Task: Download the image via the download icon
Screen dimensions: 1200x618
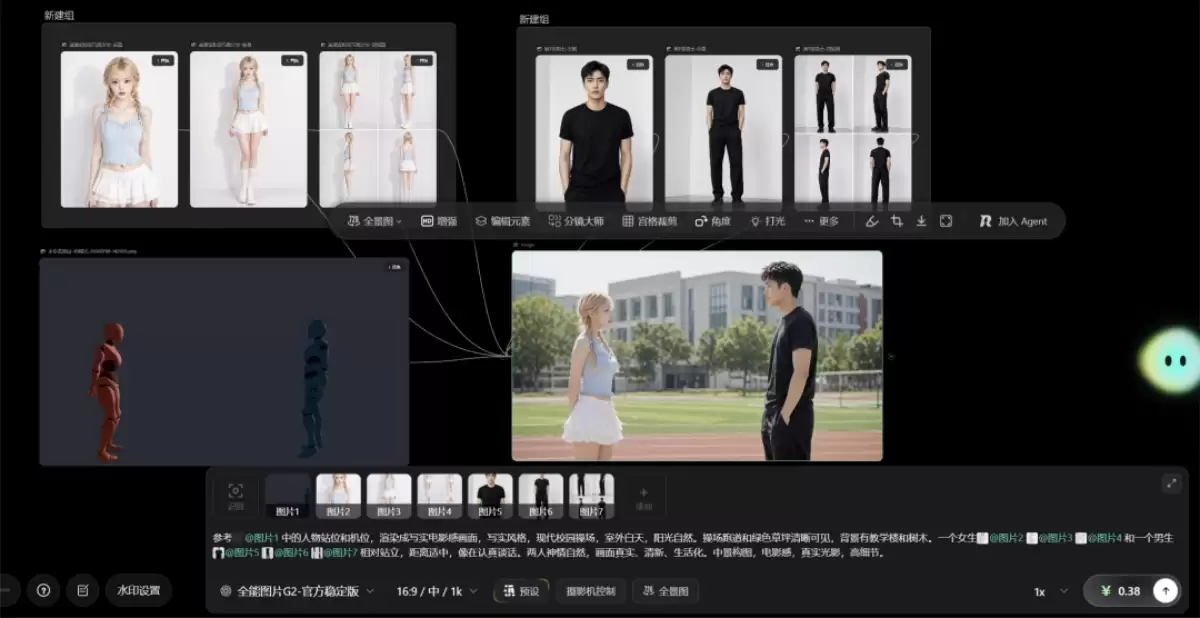Action: pos(921,221)
